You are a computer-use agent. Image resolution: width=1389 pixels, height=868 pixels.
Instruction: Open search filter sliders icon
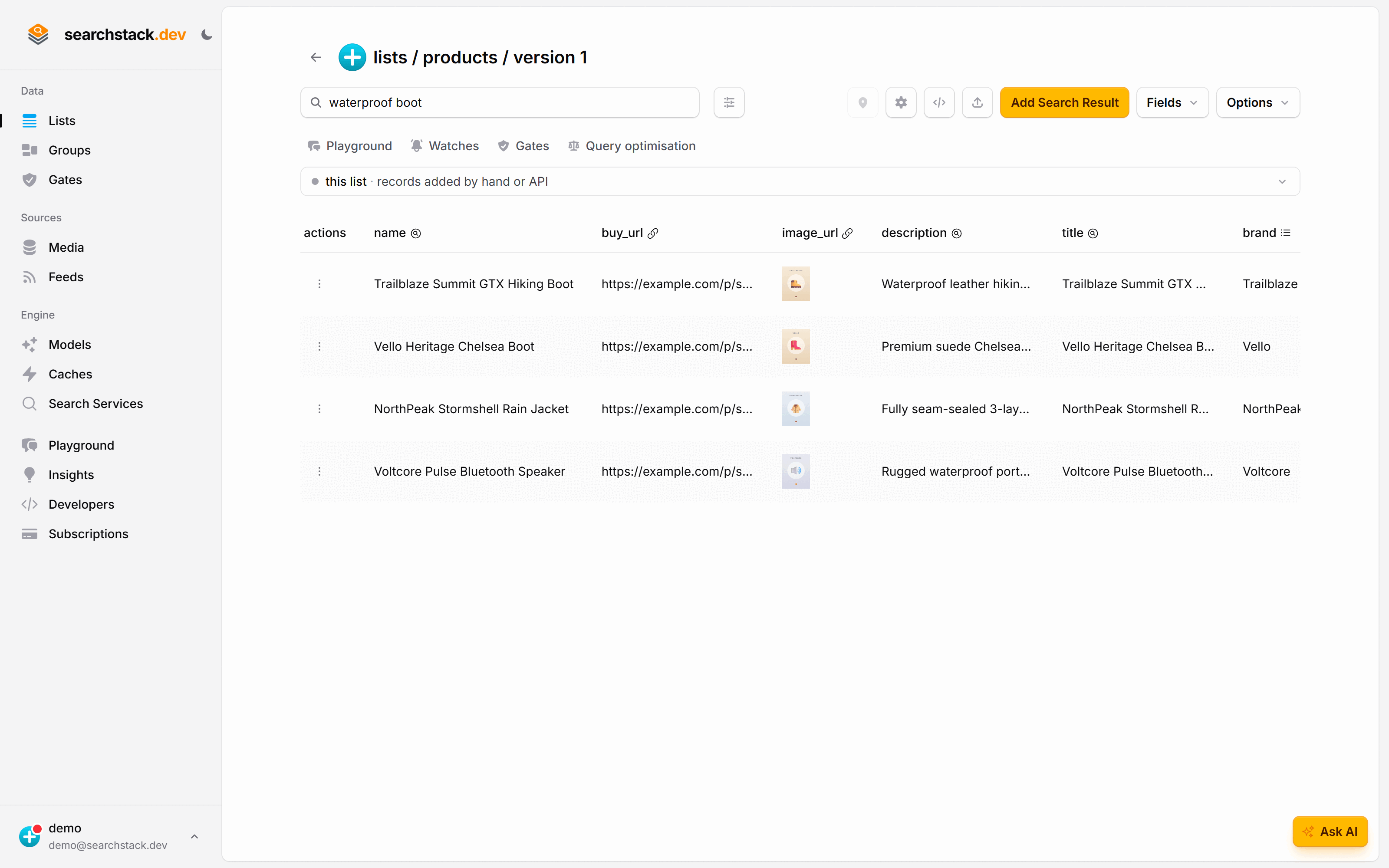[729, 103]
